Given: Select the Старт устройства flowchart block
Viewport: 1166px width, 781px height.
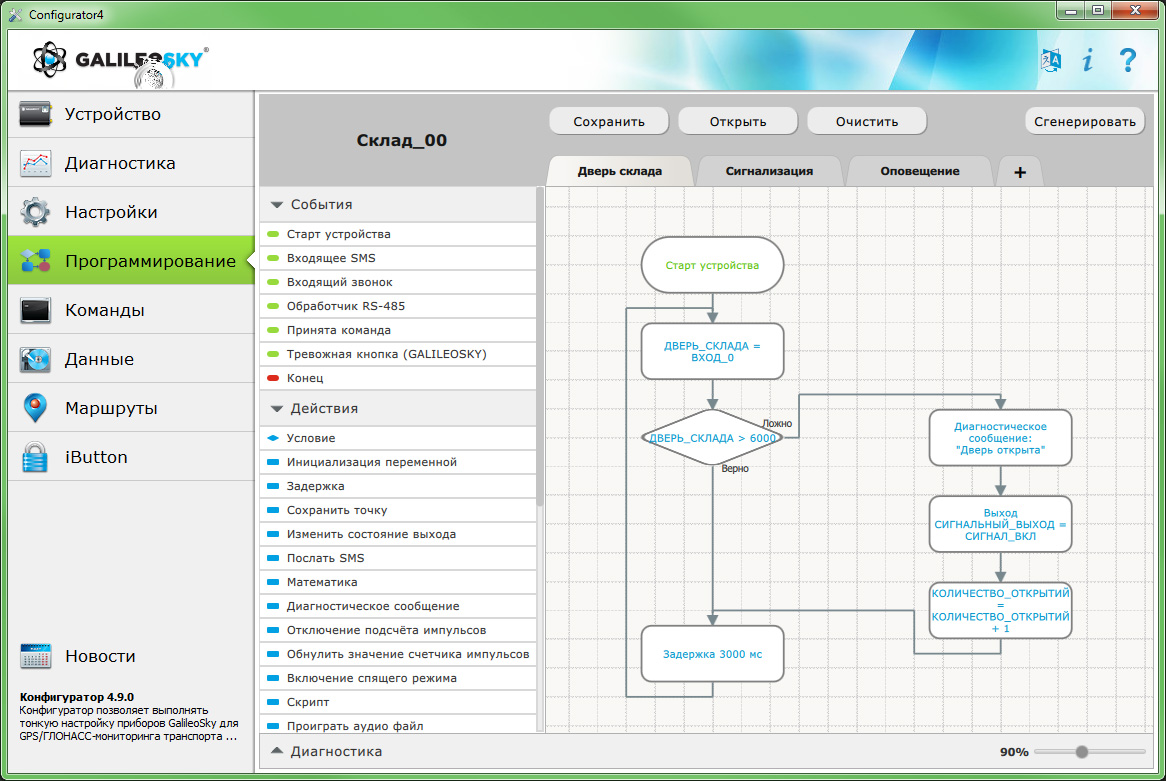Looking at the screenshot, I should [712, 265].
